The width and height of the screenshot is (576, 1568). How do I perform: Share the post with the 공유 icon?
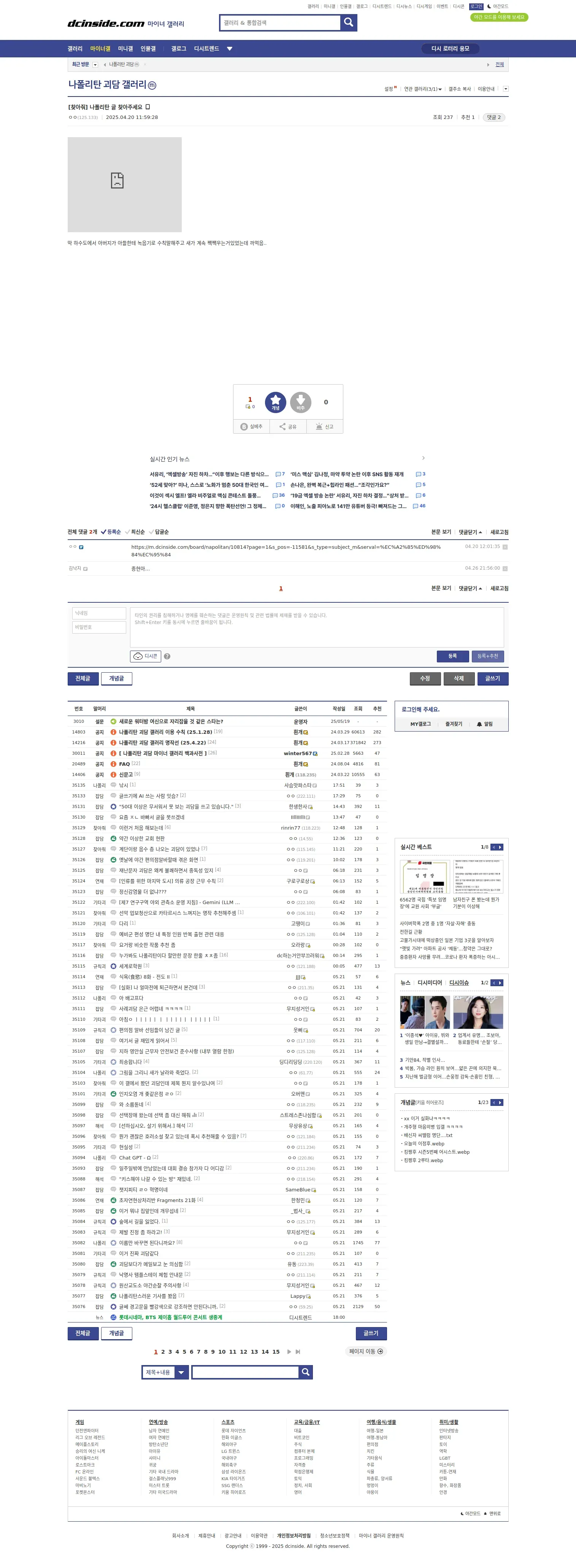[x=288, y=427]
